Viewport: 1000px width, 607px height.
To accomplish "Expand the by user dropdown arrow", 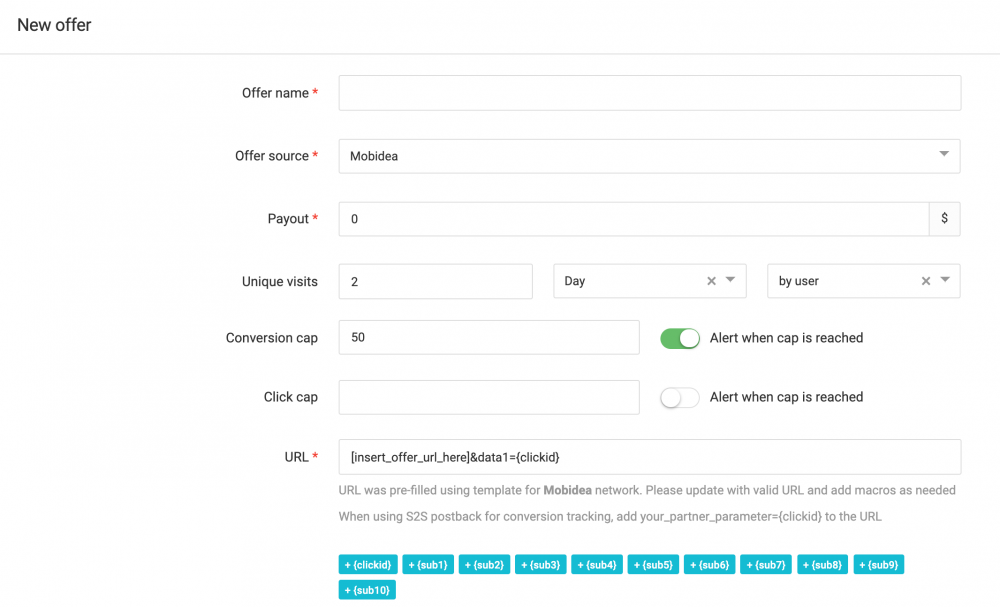I will tap(945, 280).
